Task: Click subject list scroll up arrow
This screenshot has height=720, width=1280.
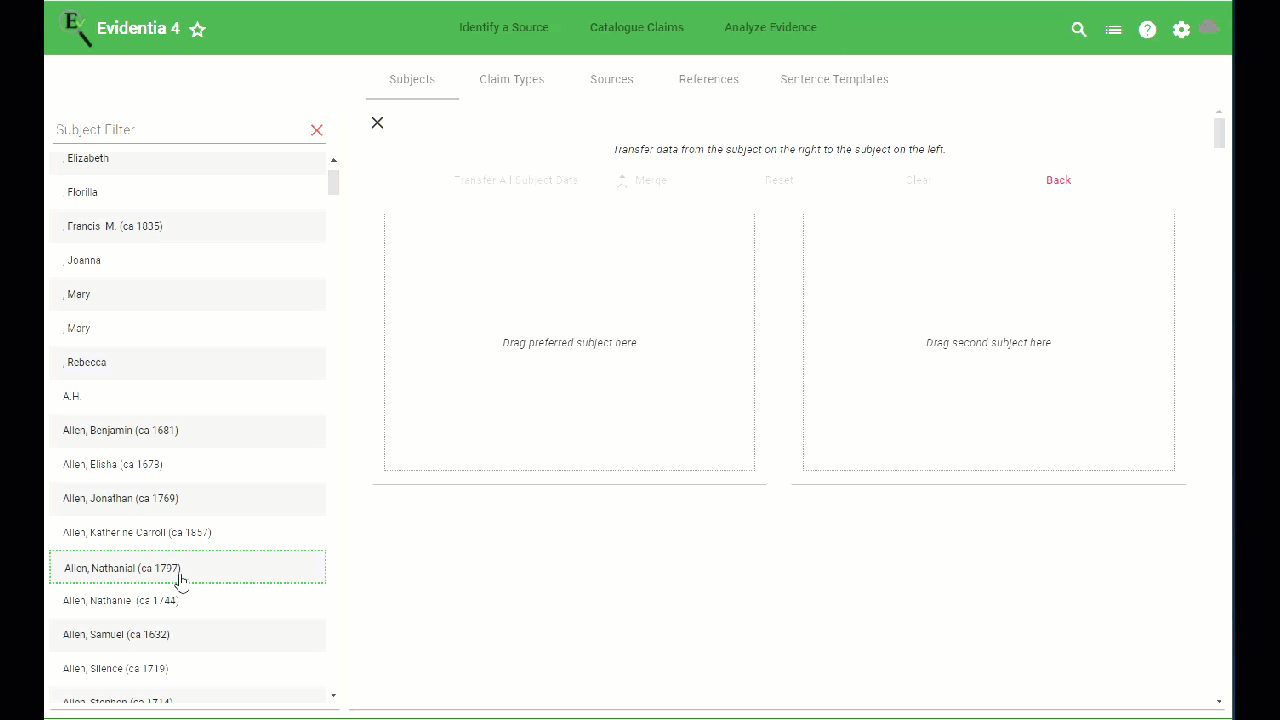Action: click(x=334, y=160)
